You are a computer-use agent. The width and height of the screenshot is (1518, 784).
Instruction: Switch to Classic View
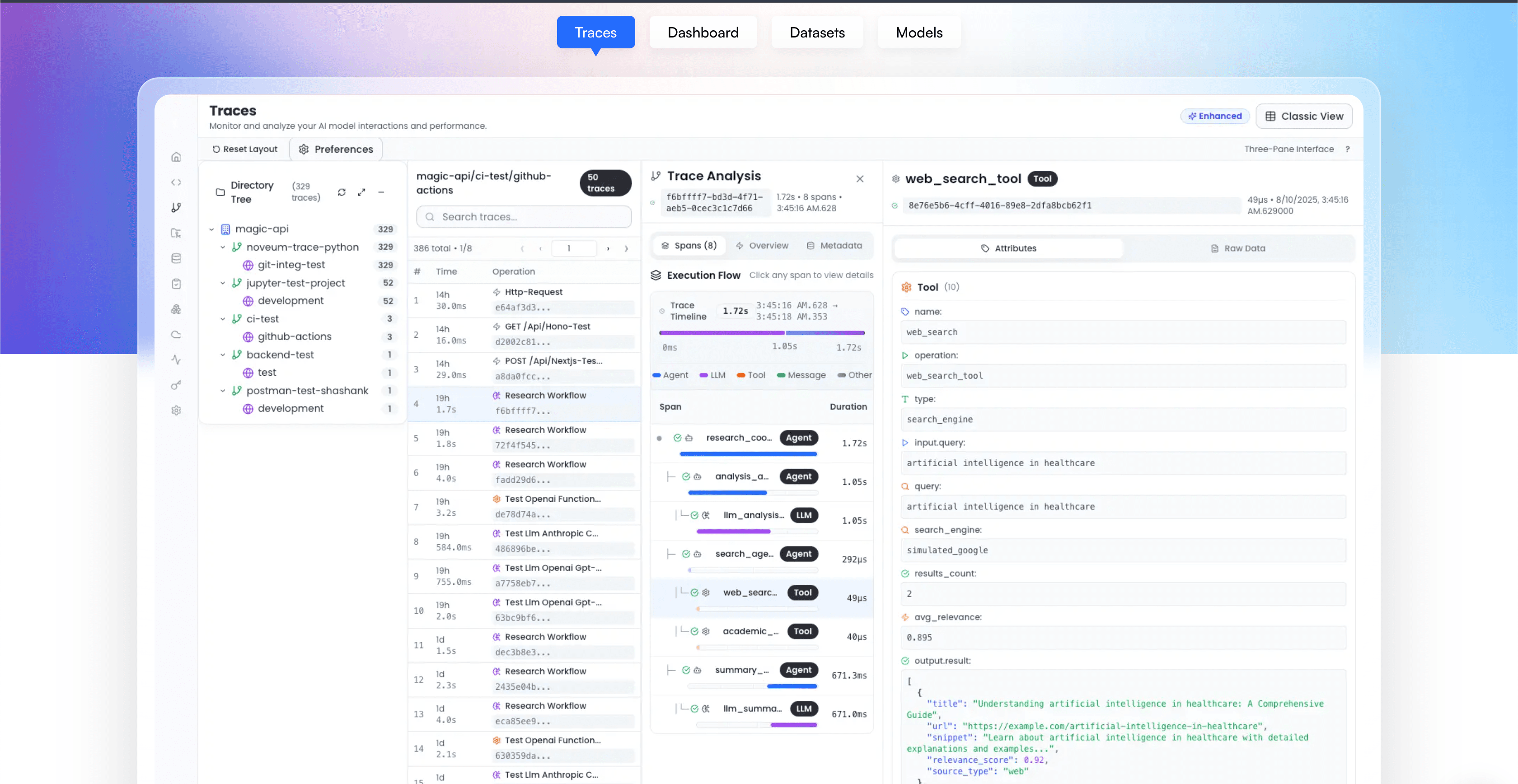point(1305,116)
